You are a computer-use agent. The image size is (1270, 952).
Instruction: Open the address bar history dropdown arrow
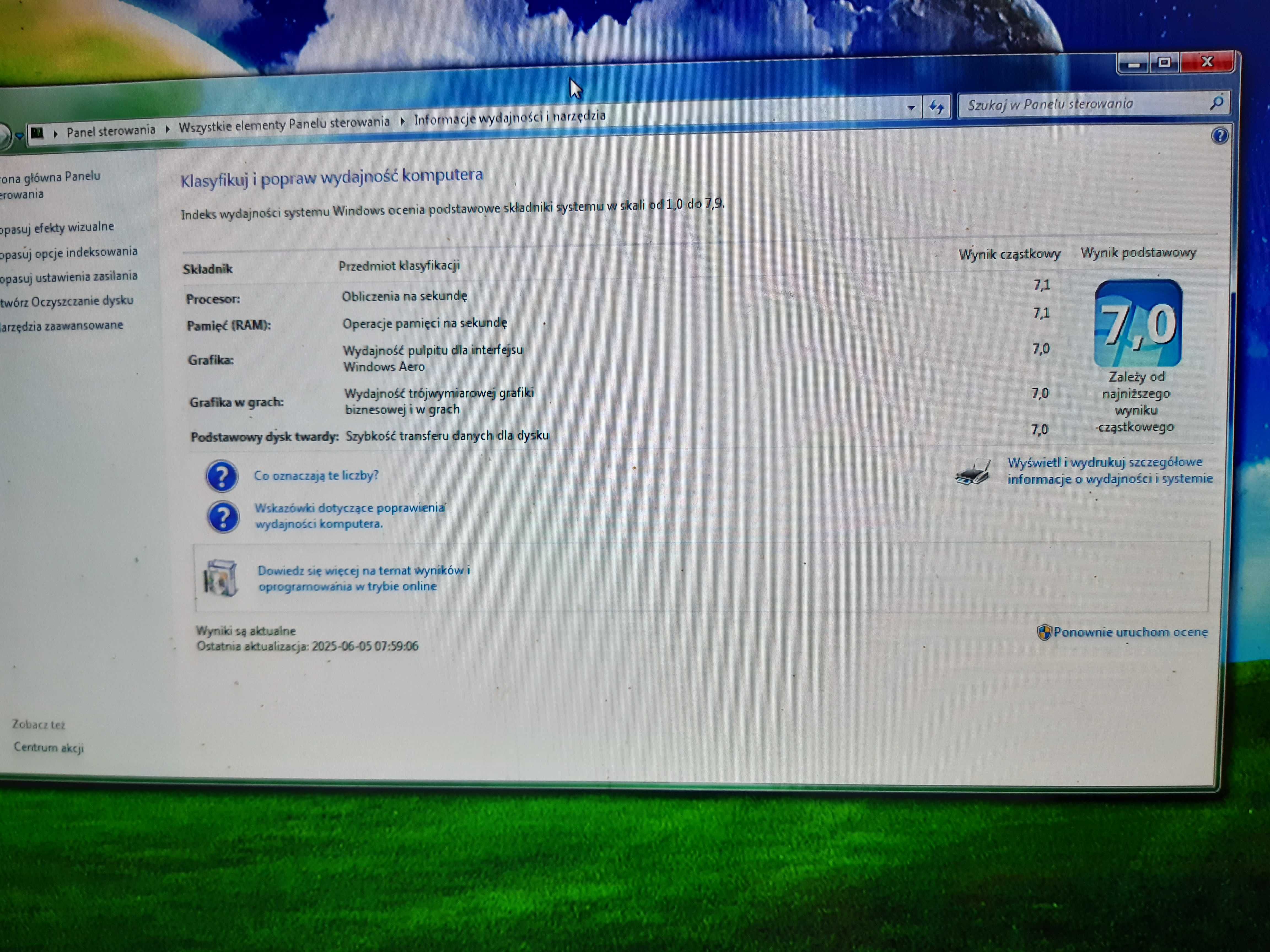click(911, 108)
